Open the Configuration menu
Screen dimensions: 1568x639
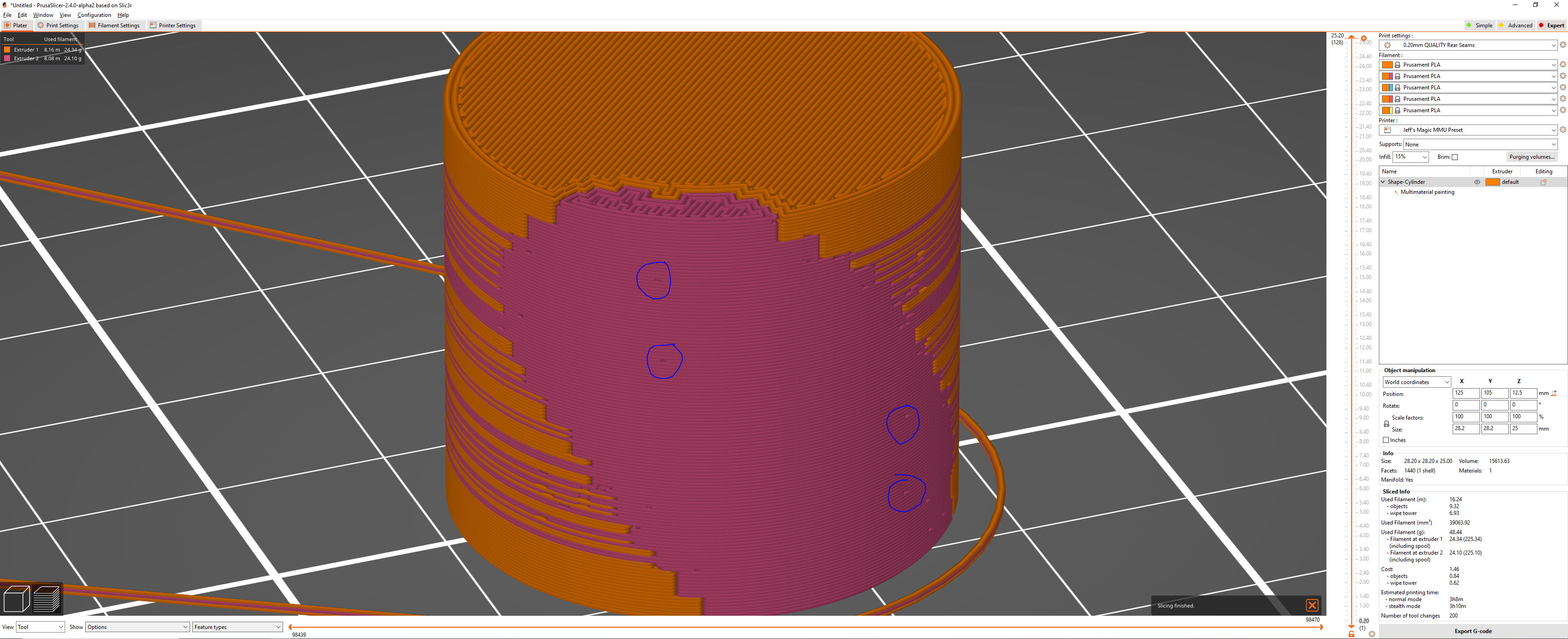pos(94,15)
